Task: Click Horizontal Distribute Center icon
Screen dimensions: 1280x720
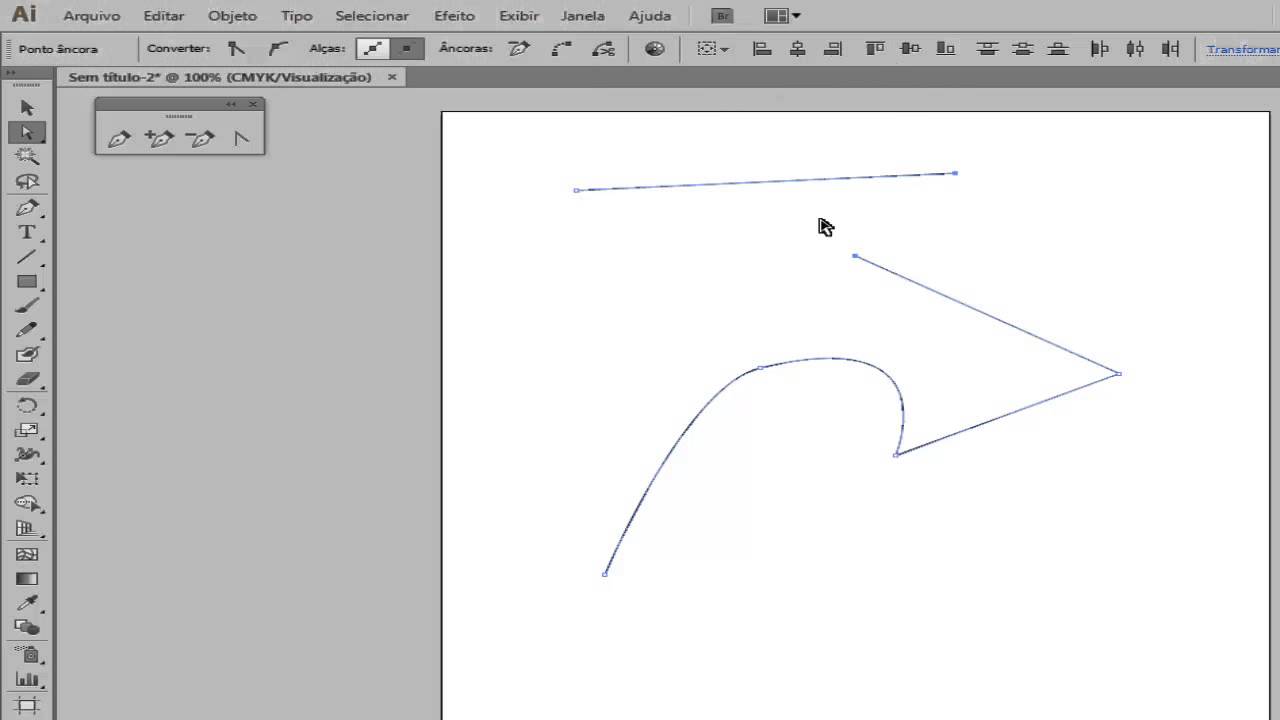Action: pos(1135,48)
